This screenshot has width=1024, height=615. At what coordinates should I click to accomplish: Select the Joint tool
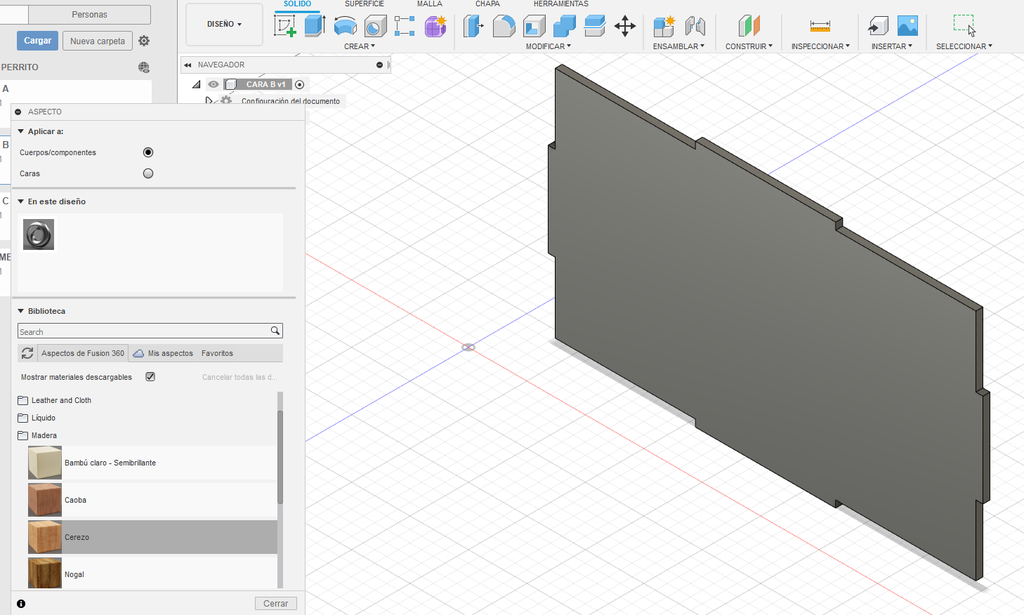(695, 26)
